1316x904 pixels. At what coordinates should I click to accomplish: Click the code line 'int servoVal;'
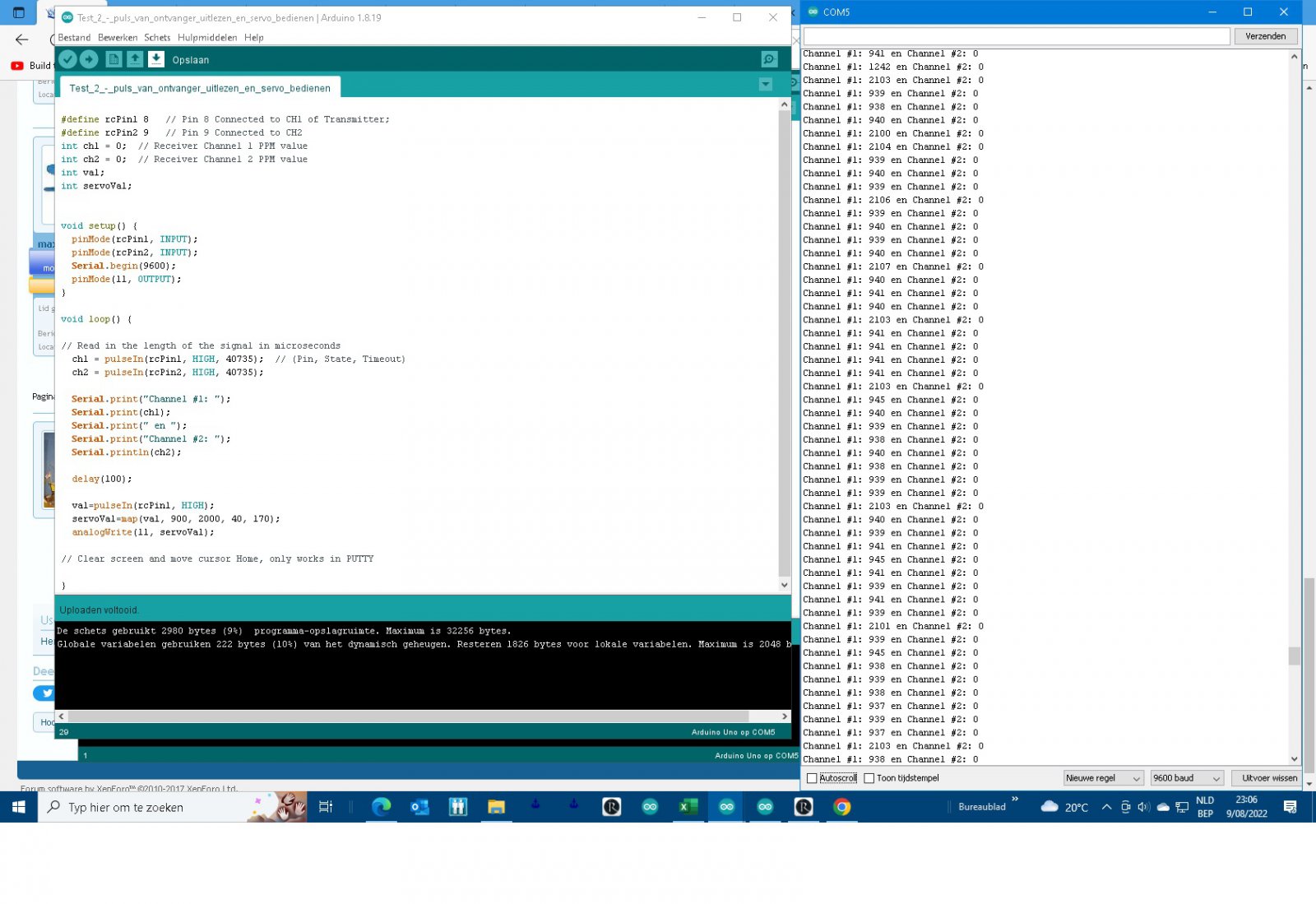pyautogui.click(x=96, y=186)
